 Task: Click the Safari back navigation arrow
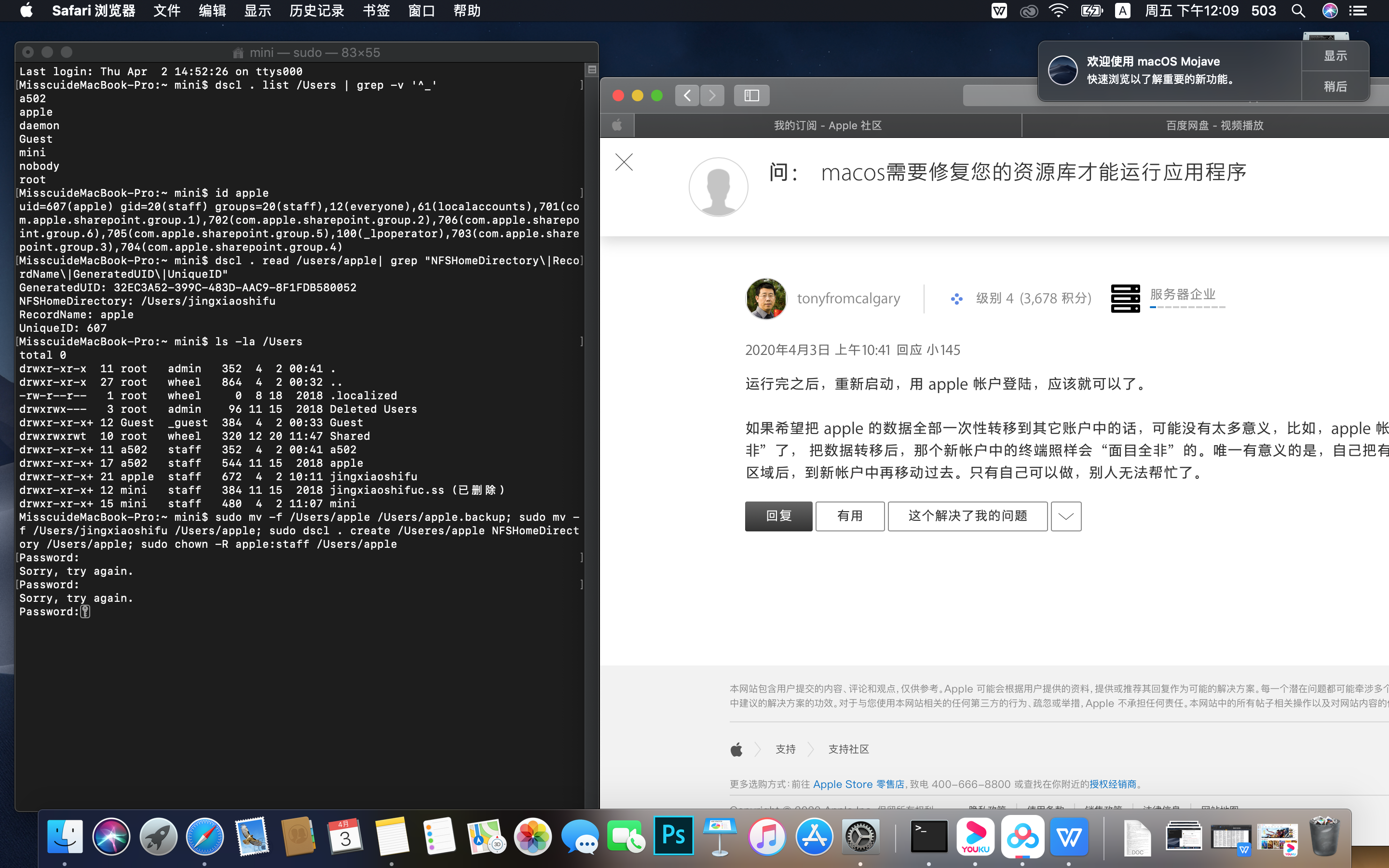(x=687, y=95)
